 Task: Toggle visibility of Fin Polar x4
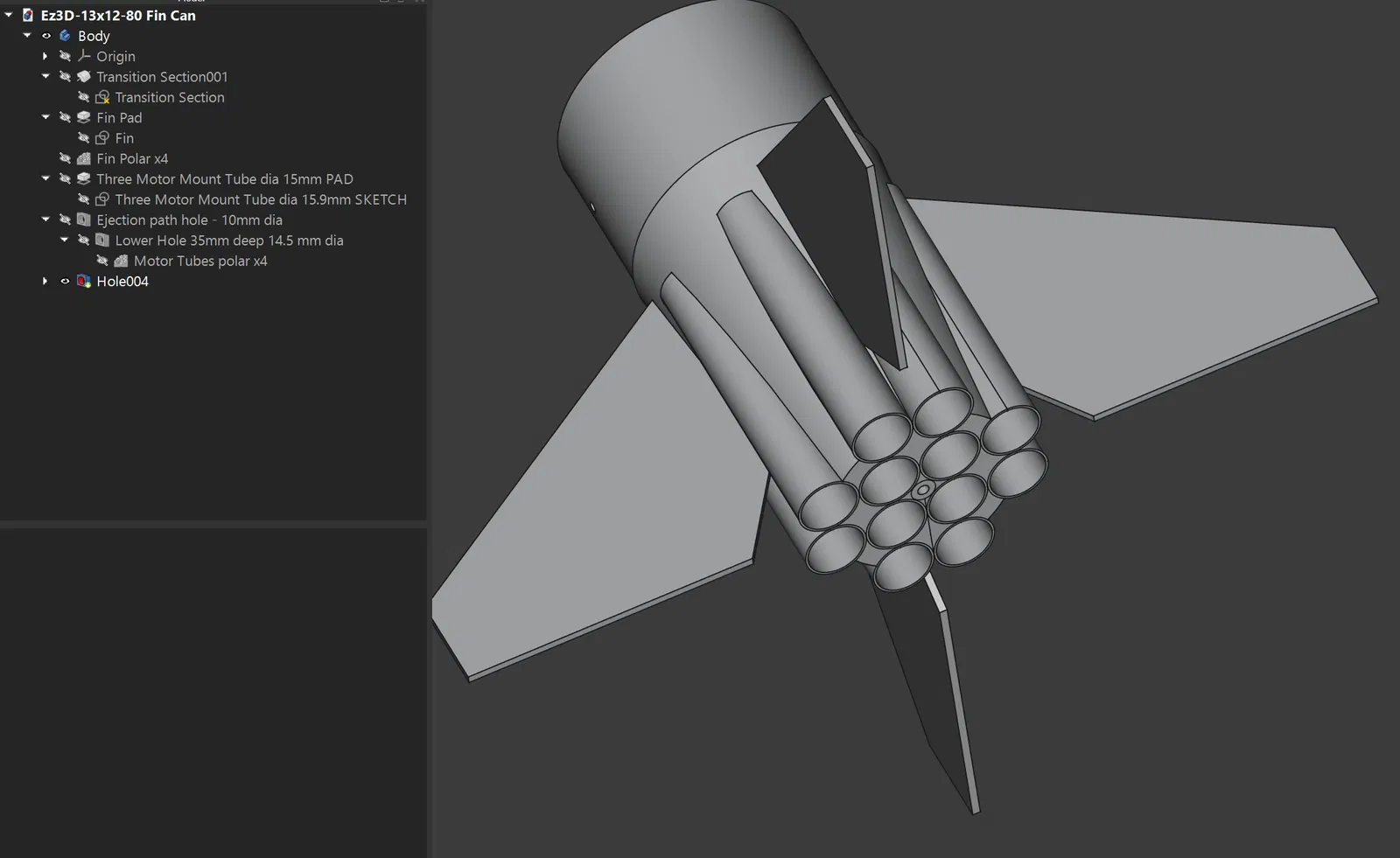pyautogui.click(x=65, y=158)
